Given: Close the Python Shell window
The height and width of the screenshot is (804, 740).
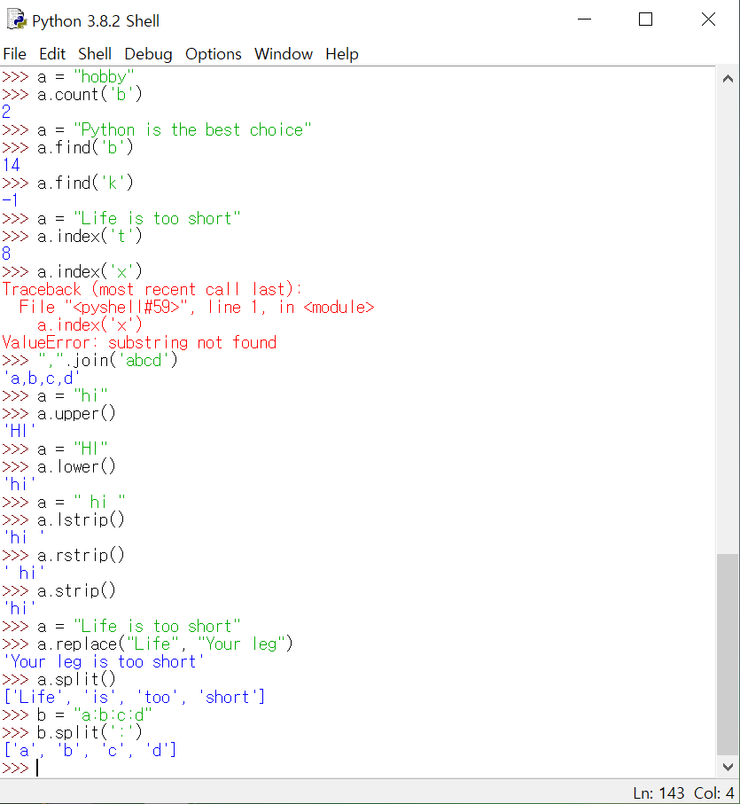Looking at the screenshot, I should [708, 19].
